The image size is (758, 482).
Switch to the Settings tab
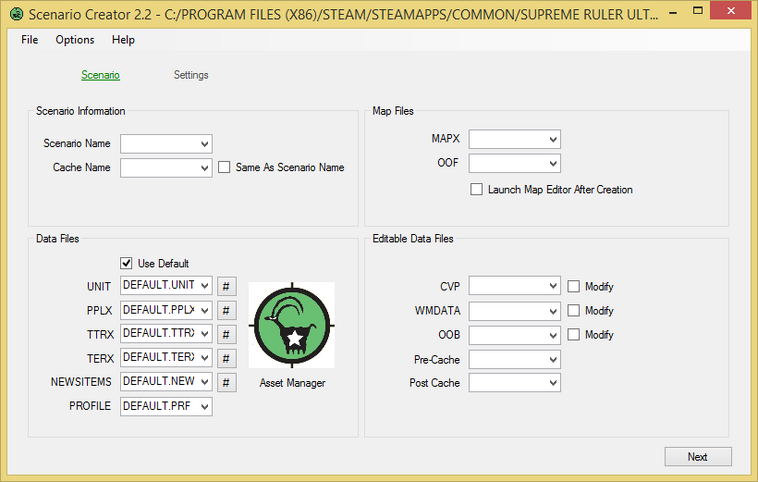(191, 75)
